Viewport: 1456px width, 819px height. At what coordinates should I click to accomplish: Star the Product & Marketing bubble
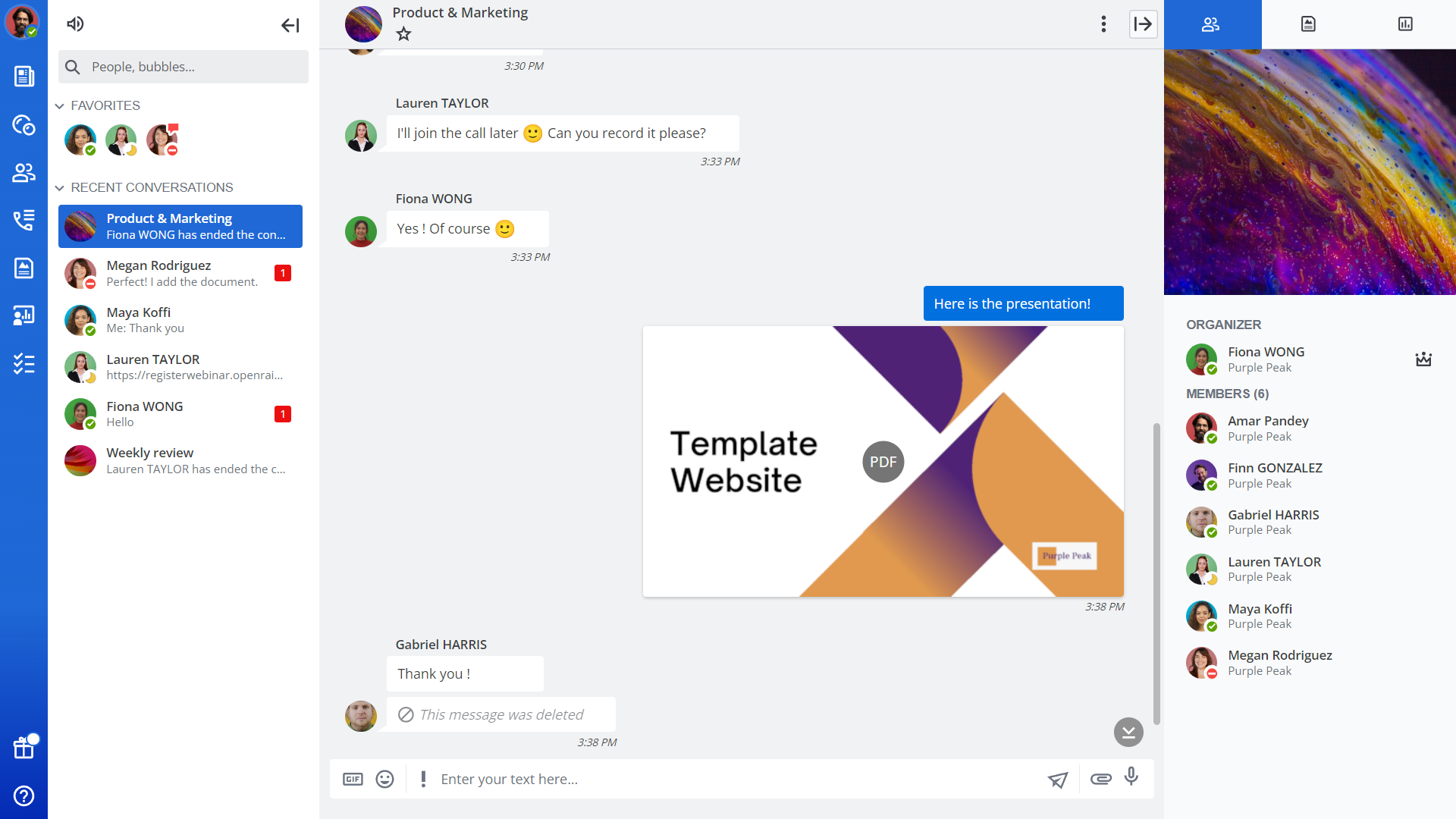(403, 34)
